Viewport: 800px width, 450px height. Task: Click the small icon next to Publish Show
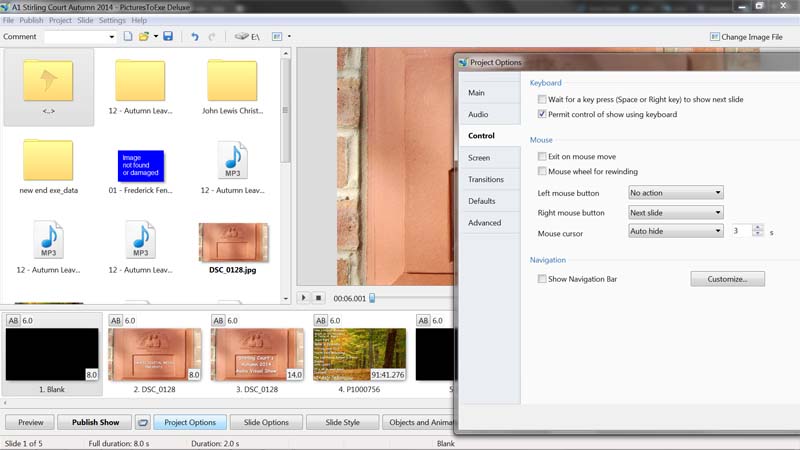[142, 422]
